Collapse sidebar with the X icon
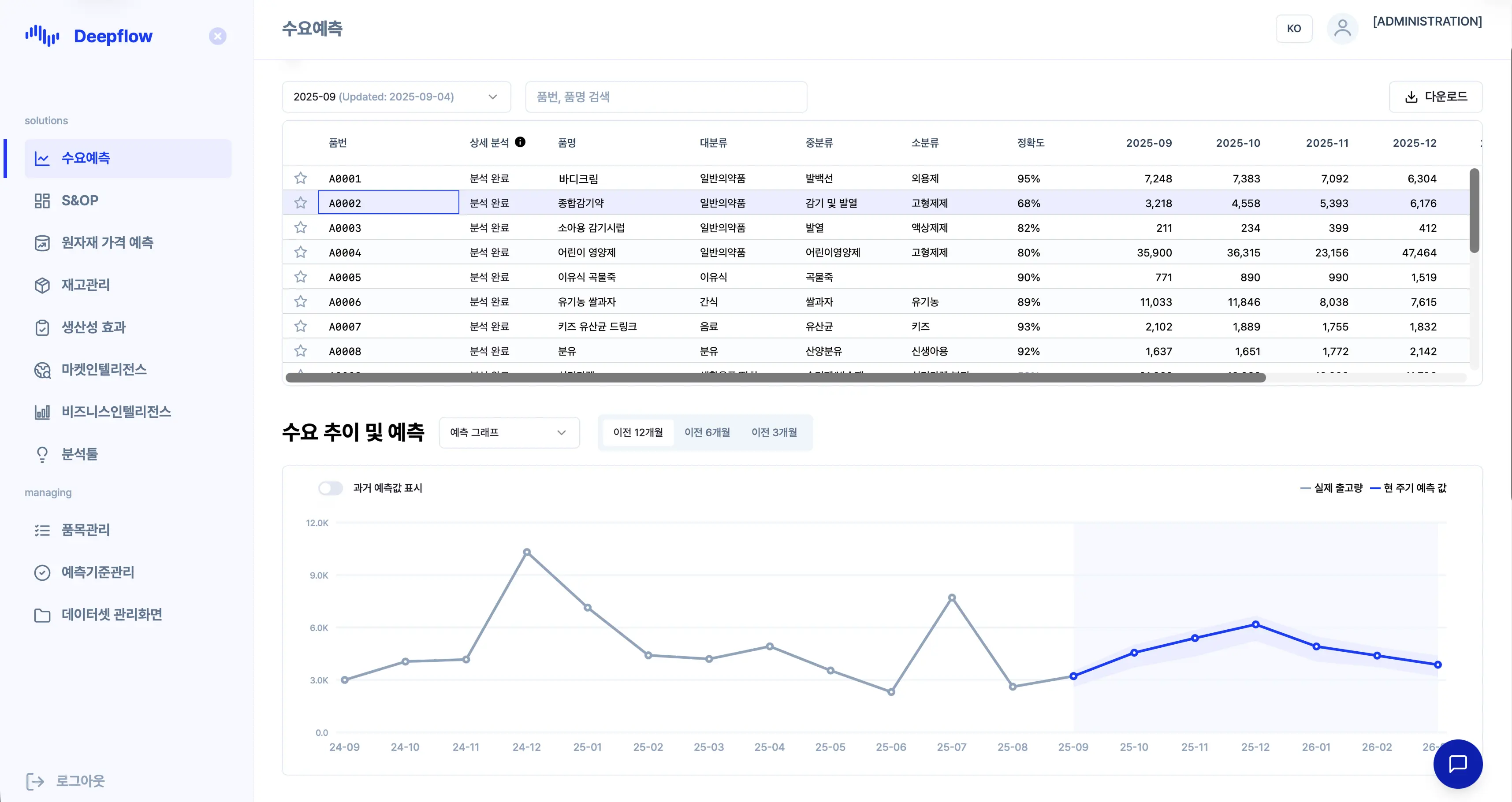 pyautogui.click(x=217, y=37)
